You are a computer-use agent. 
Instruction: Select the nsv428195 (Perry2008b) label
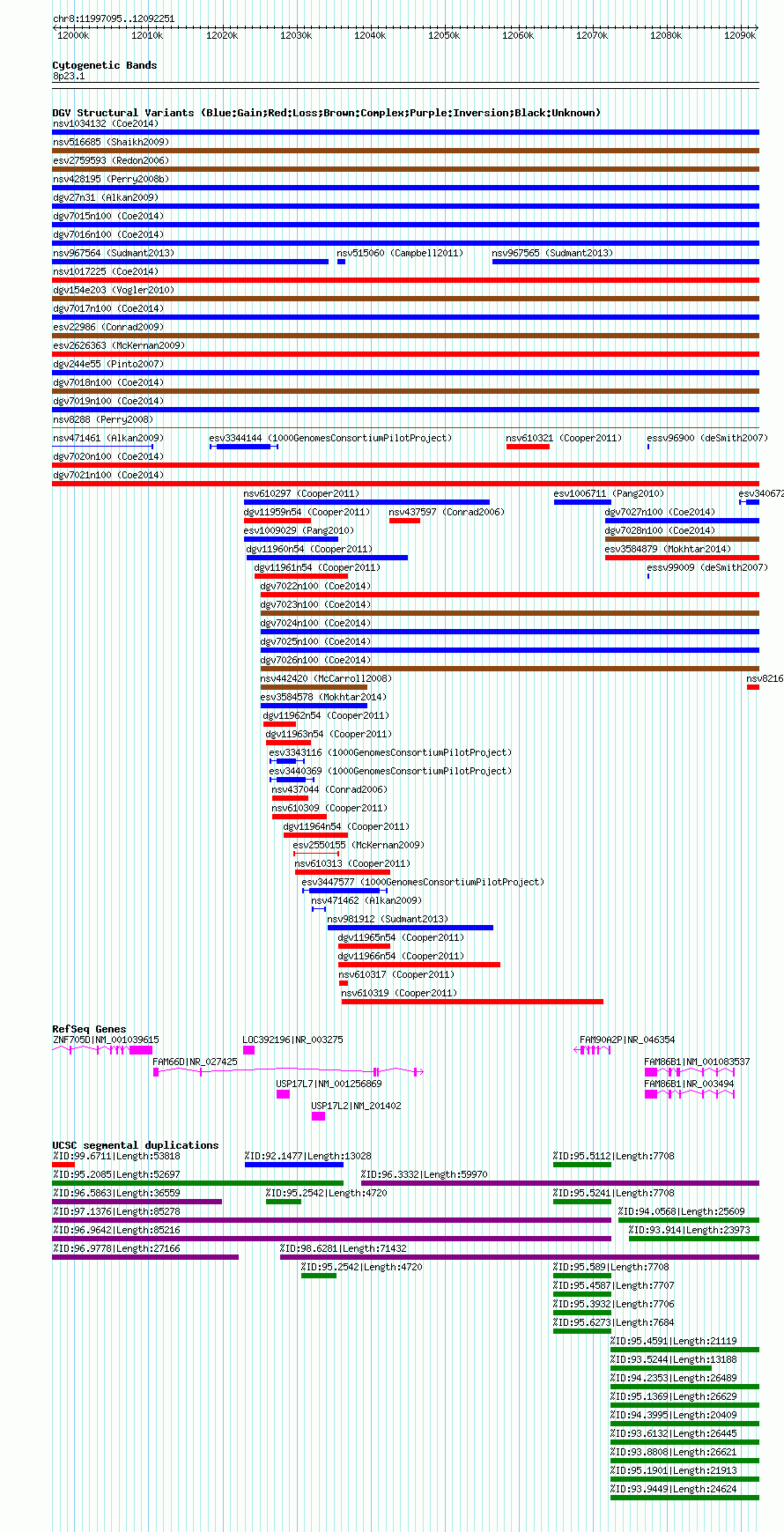111,179
